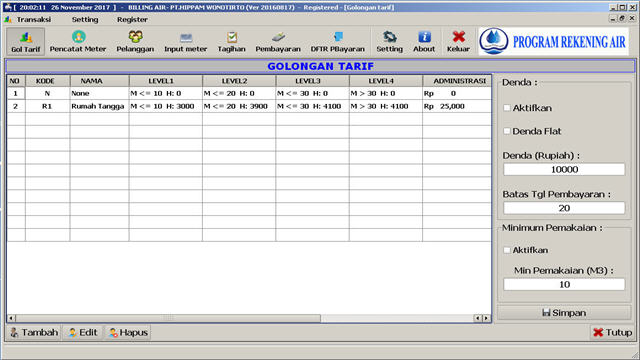Open the Gol Tarif toolbar icon
The image size is (640, 360).
(25, 41)
